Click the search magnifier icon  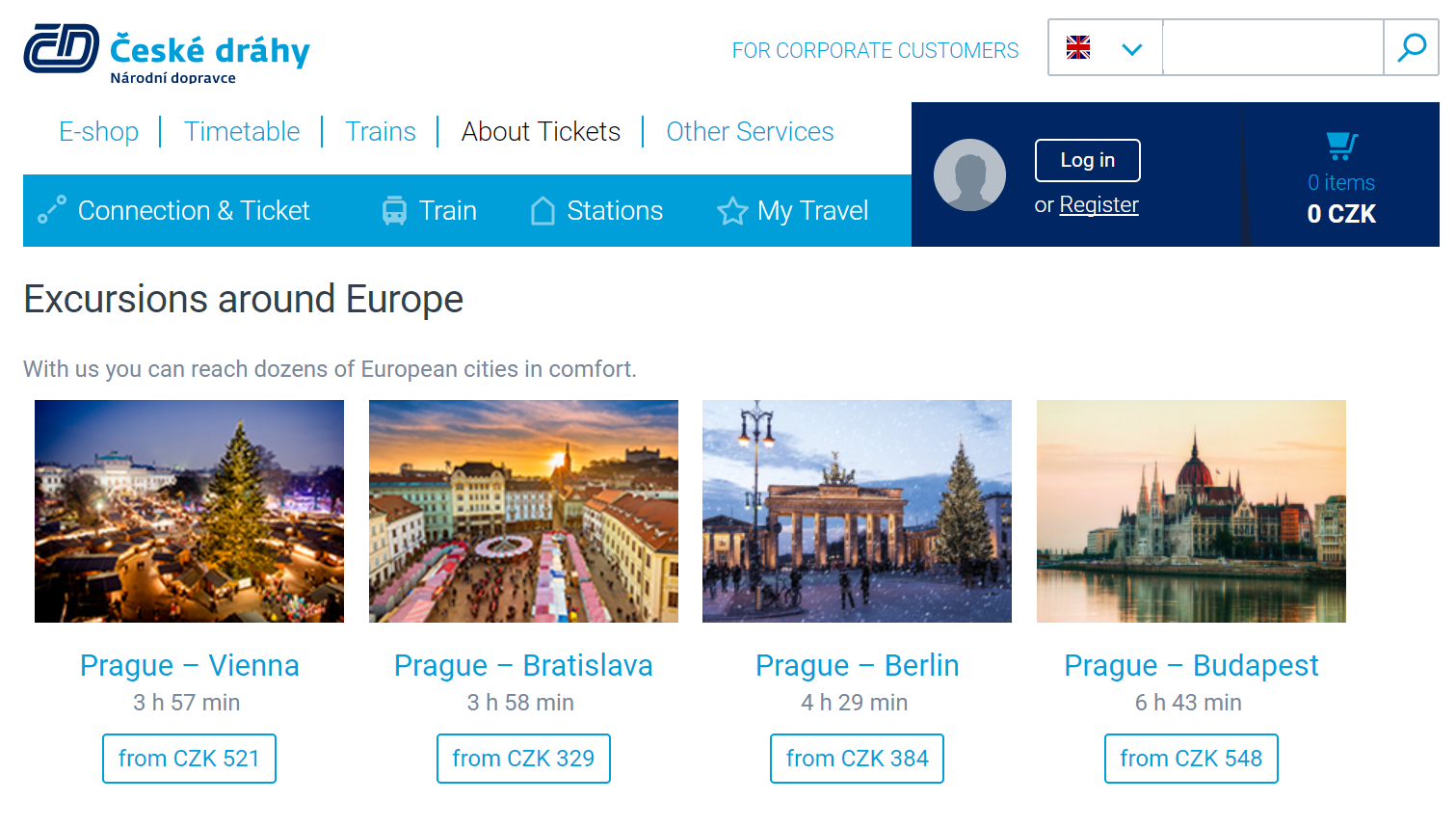1412,47
